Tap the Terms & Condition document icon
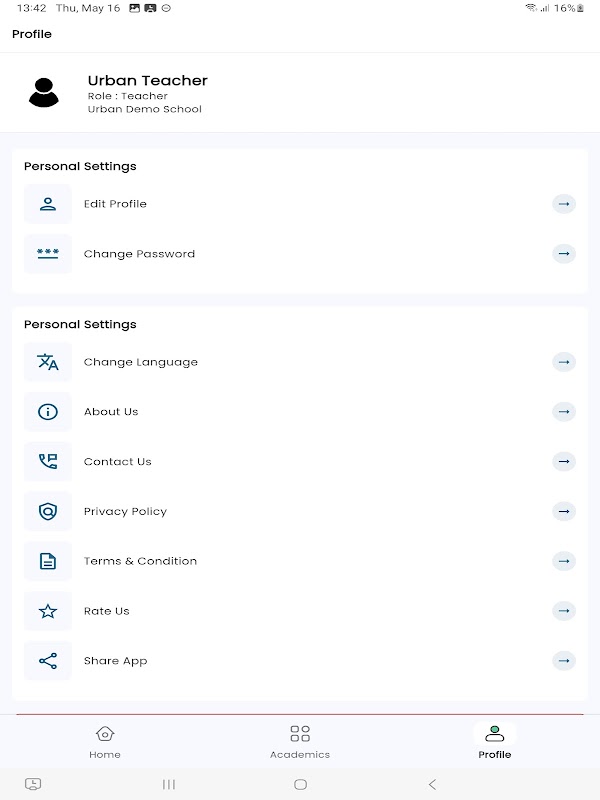Image resolution: width=600 pixels, height=800 pixels. click(48, 561)
